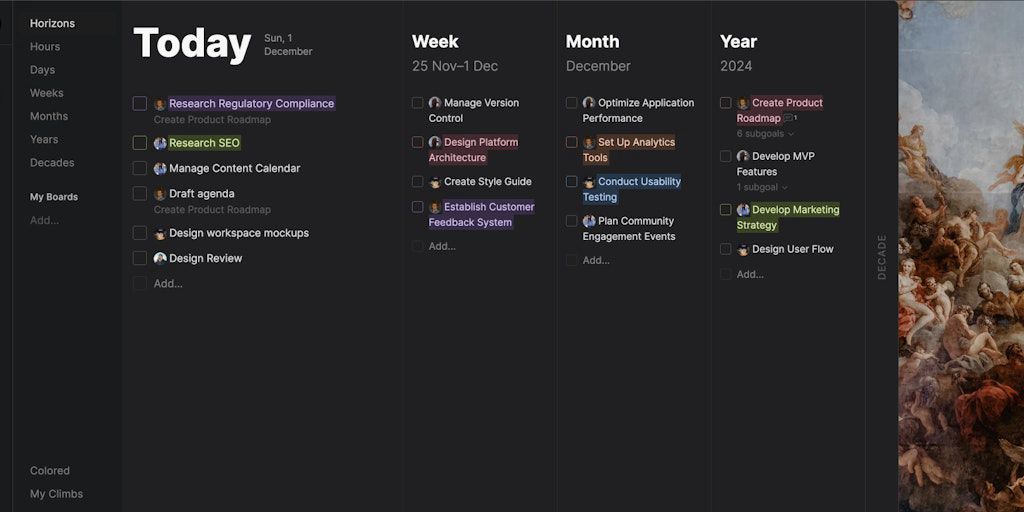Click avatar next to Manage Version Control
The width and height of the screenshot is (1024, 512).
(435, 103)
